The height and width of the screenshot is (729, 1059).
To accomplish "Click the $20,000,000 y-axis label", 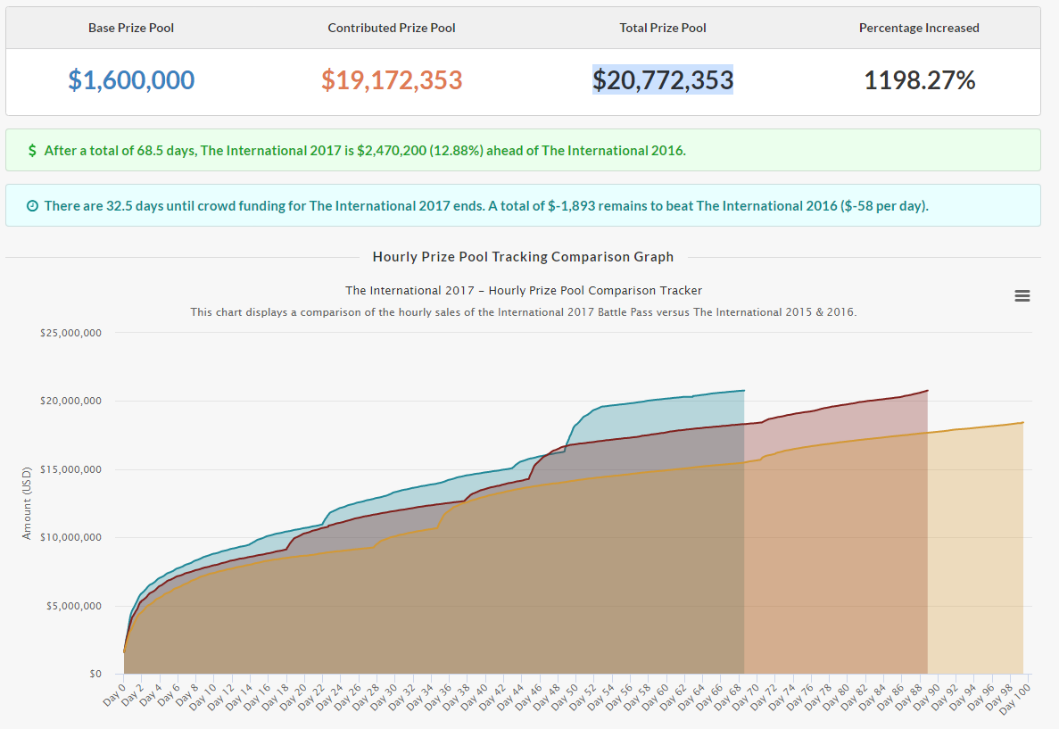I will (x=71, y=401).
